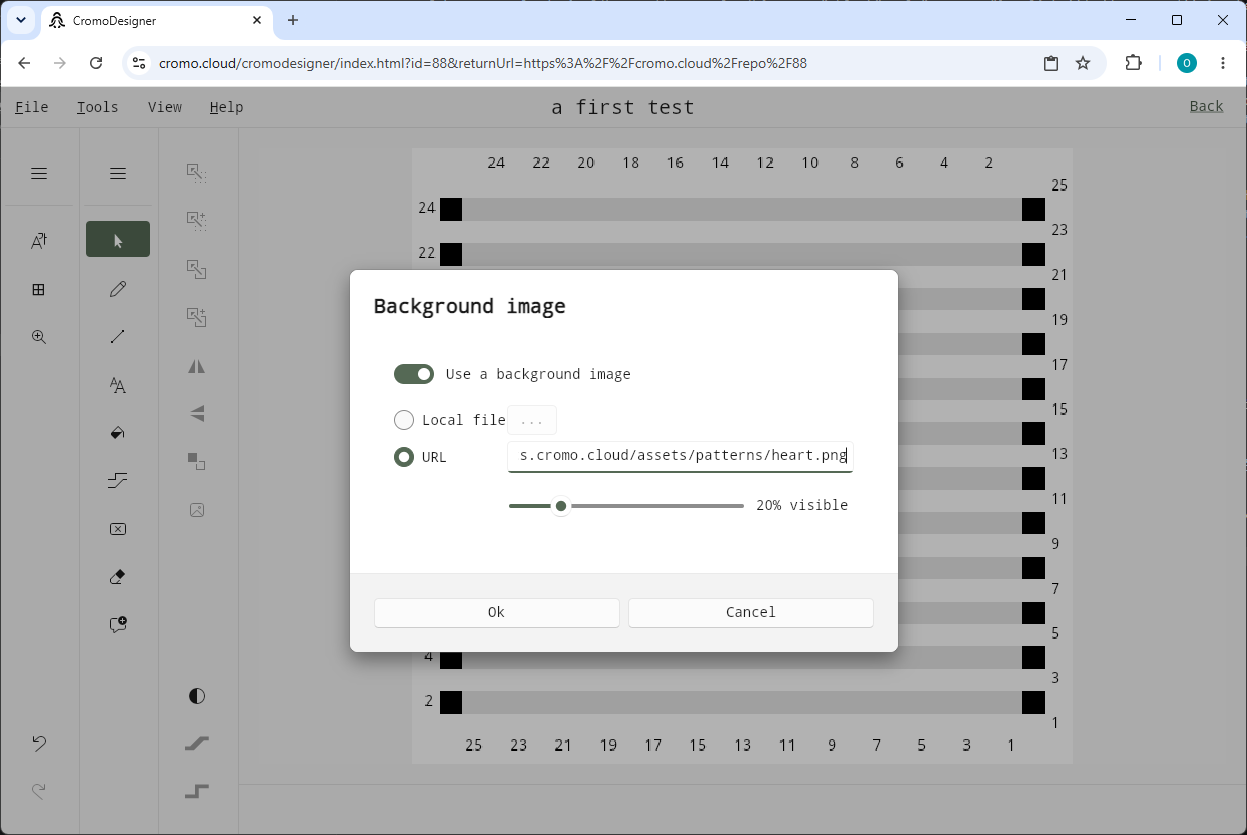1247x835 pixels.
Task: Open the File menu
Action: pyautogui.click(x=32, y=107)
